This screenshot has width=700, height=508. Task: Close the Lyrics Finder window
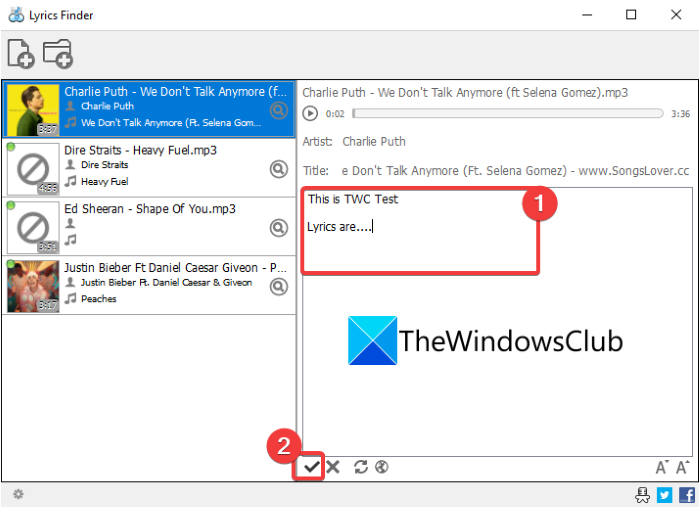[676, 15]
